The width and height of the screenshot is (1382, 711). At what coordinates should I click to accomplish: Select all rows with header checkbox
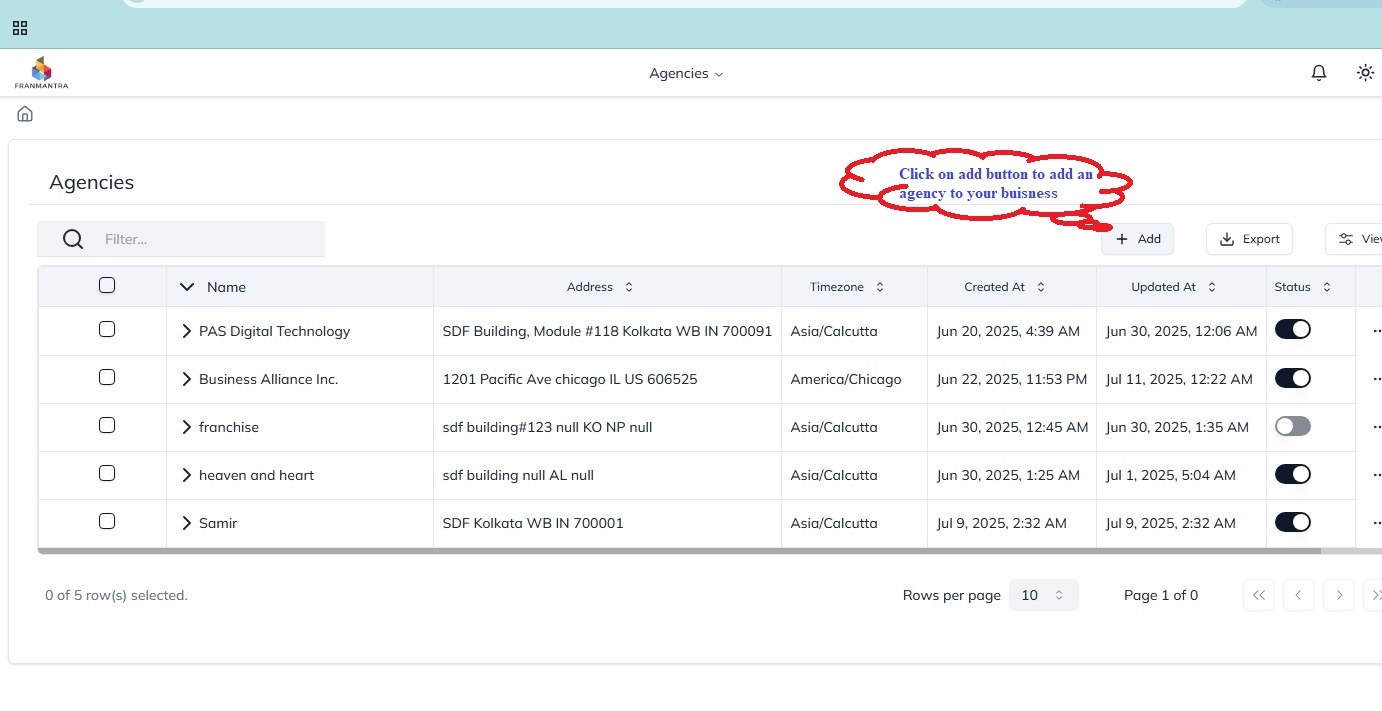(x=107, y=286)
